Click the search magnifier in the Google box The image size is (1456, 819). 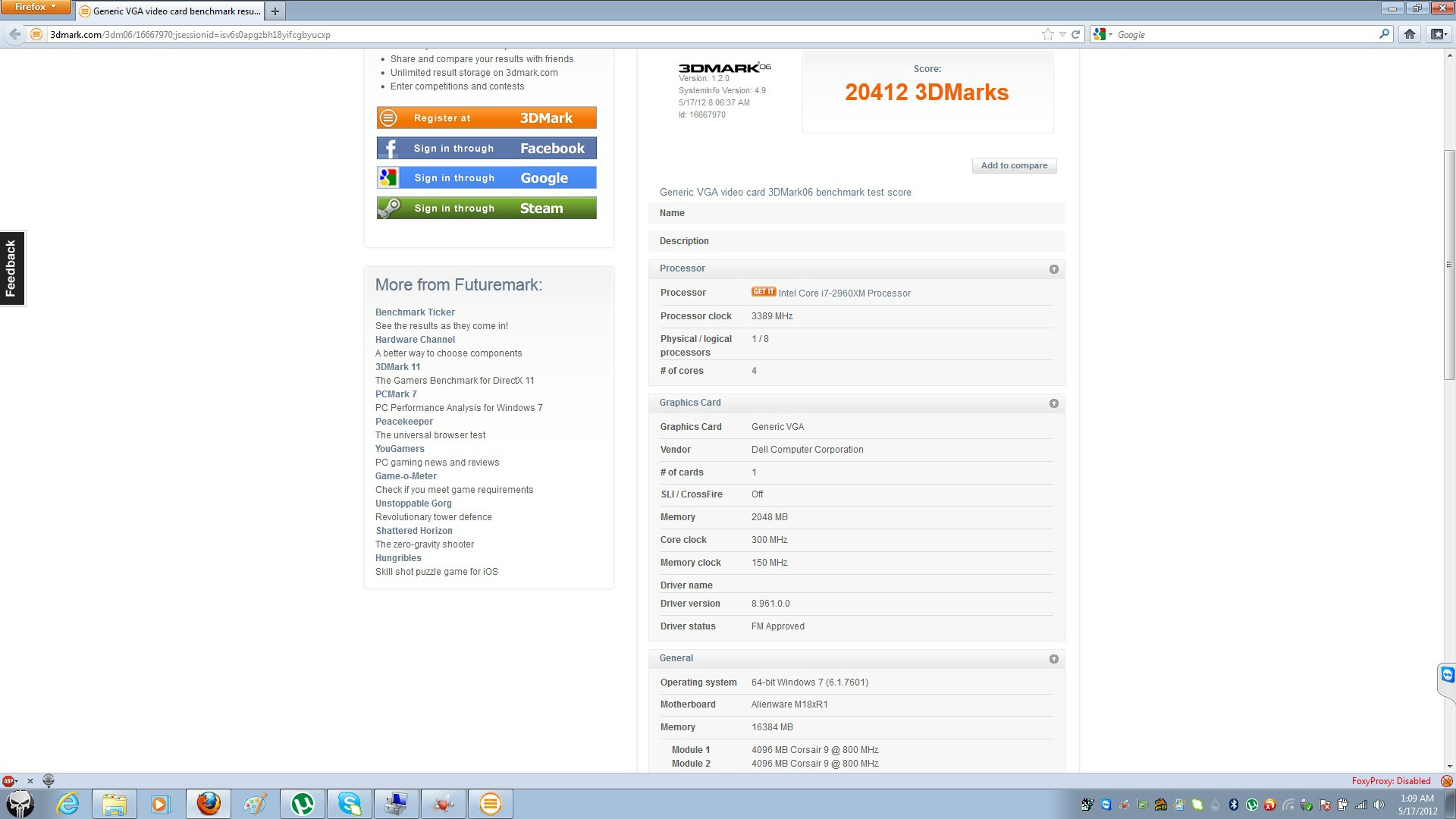click(1384, 34)
